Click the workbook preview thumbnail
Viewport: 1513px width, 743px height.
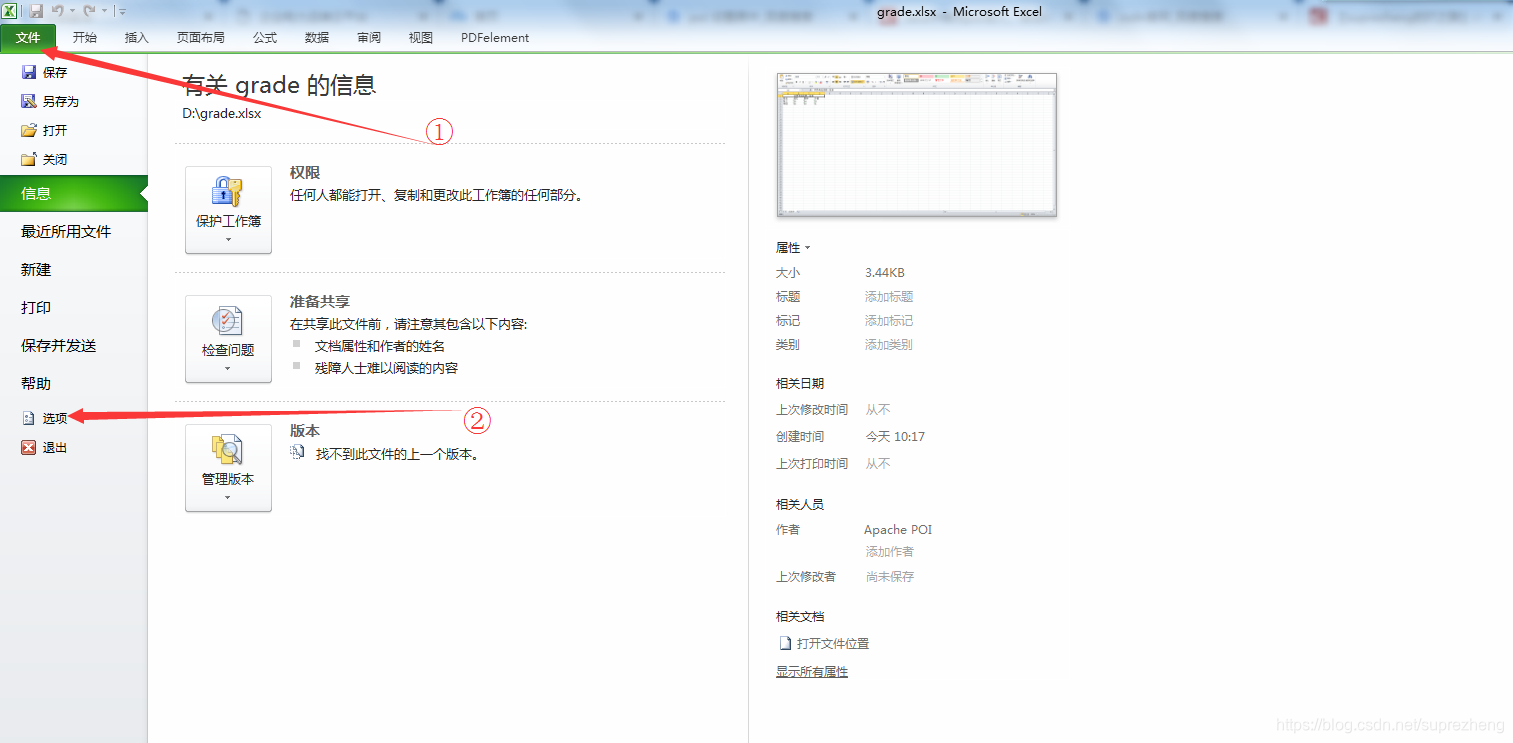pyautogui.click(x=916, y=145)
